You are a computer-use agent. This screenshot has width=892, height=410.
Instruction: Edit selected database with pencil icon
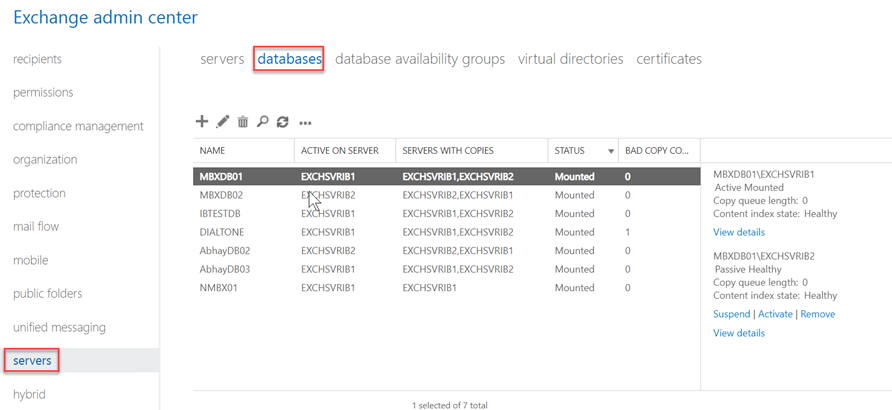223,121
